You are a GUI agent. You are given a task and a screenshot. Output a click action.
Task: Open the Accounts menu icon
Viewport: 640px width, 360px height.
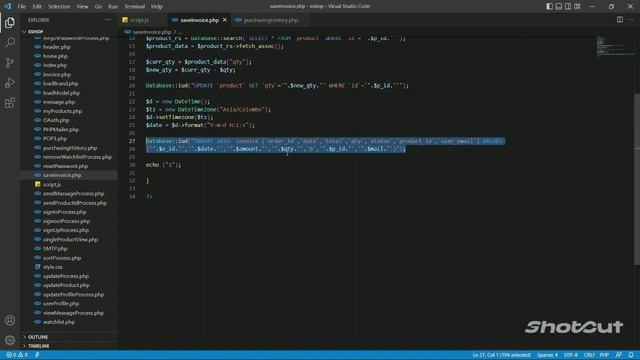click(x=10, y=320)
